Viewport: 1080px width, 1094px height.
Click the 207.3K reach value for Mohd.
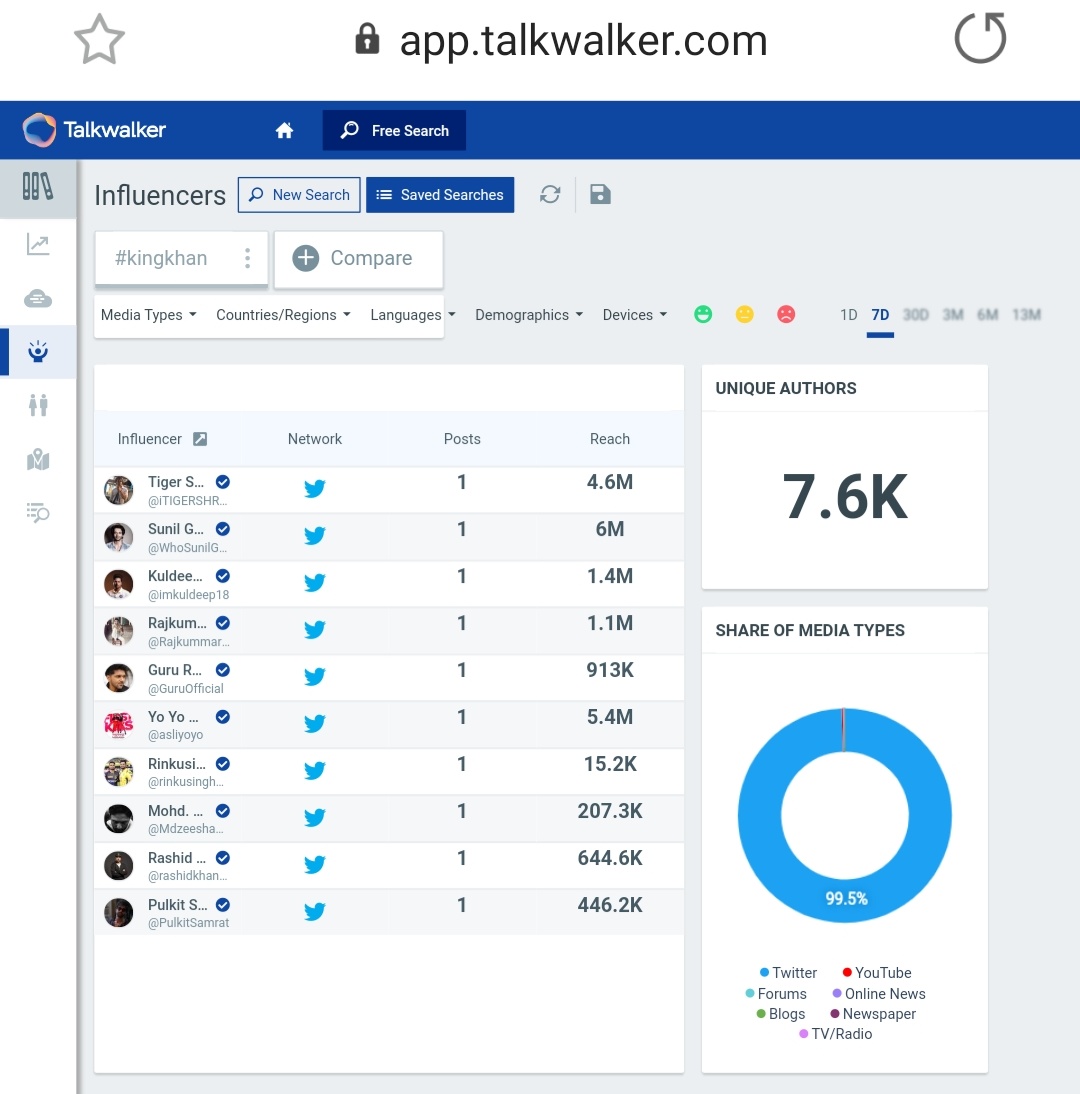click(610, 811)
